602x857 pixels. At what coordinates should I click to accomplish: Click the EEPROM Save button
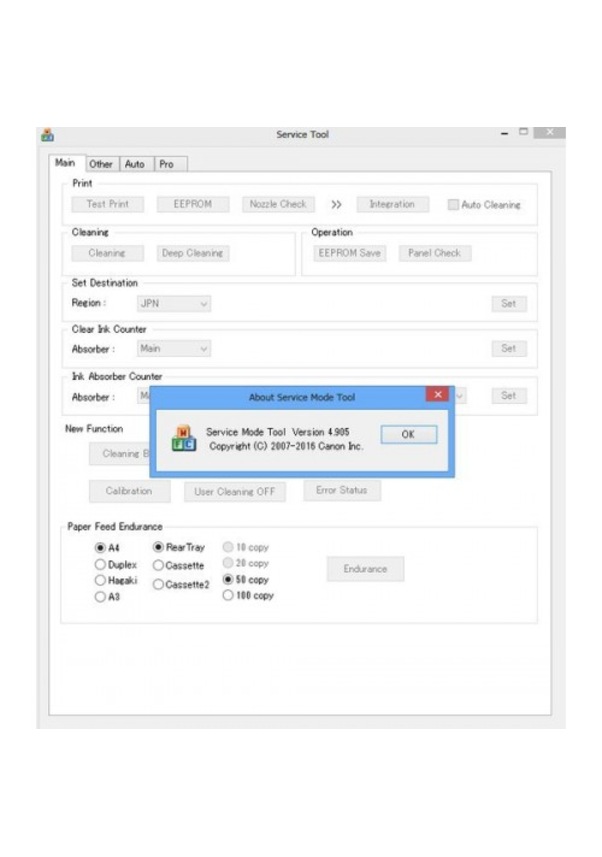pyautogui.click(x=349, y=253)
